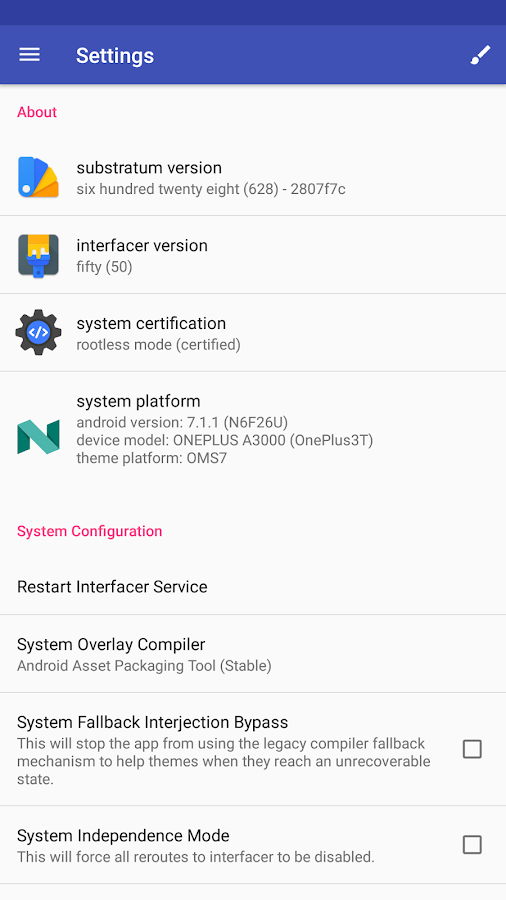This screenshot has height=900, width=506.
Task: Tap the Android Nougat N logo
Action: click(x=38, y=437)
